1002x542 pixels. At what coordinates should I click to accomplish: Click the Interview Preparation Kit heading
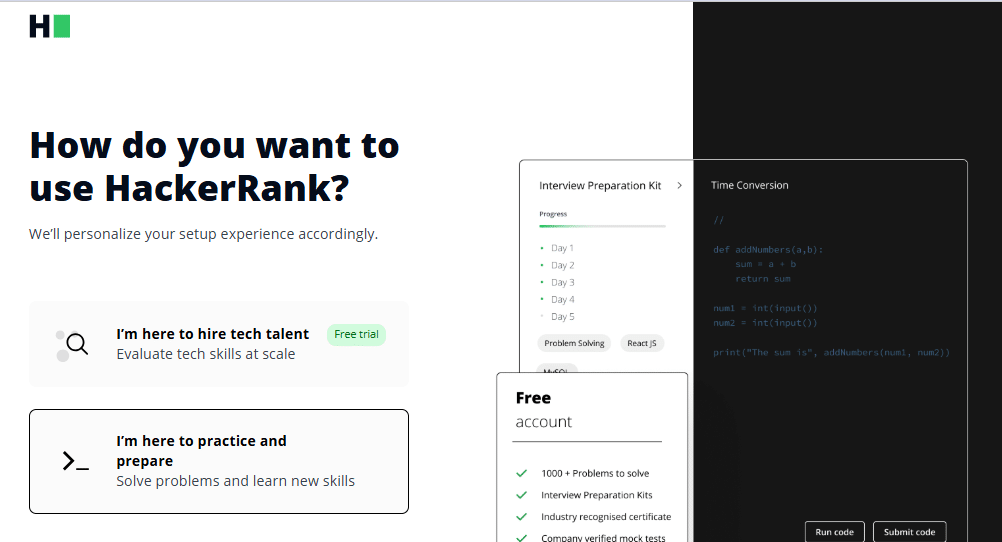click(599, 185)
